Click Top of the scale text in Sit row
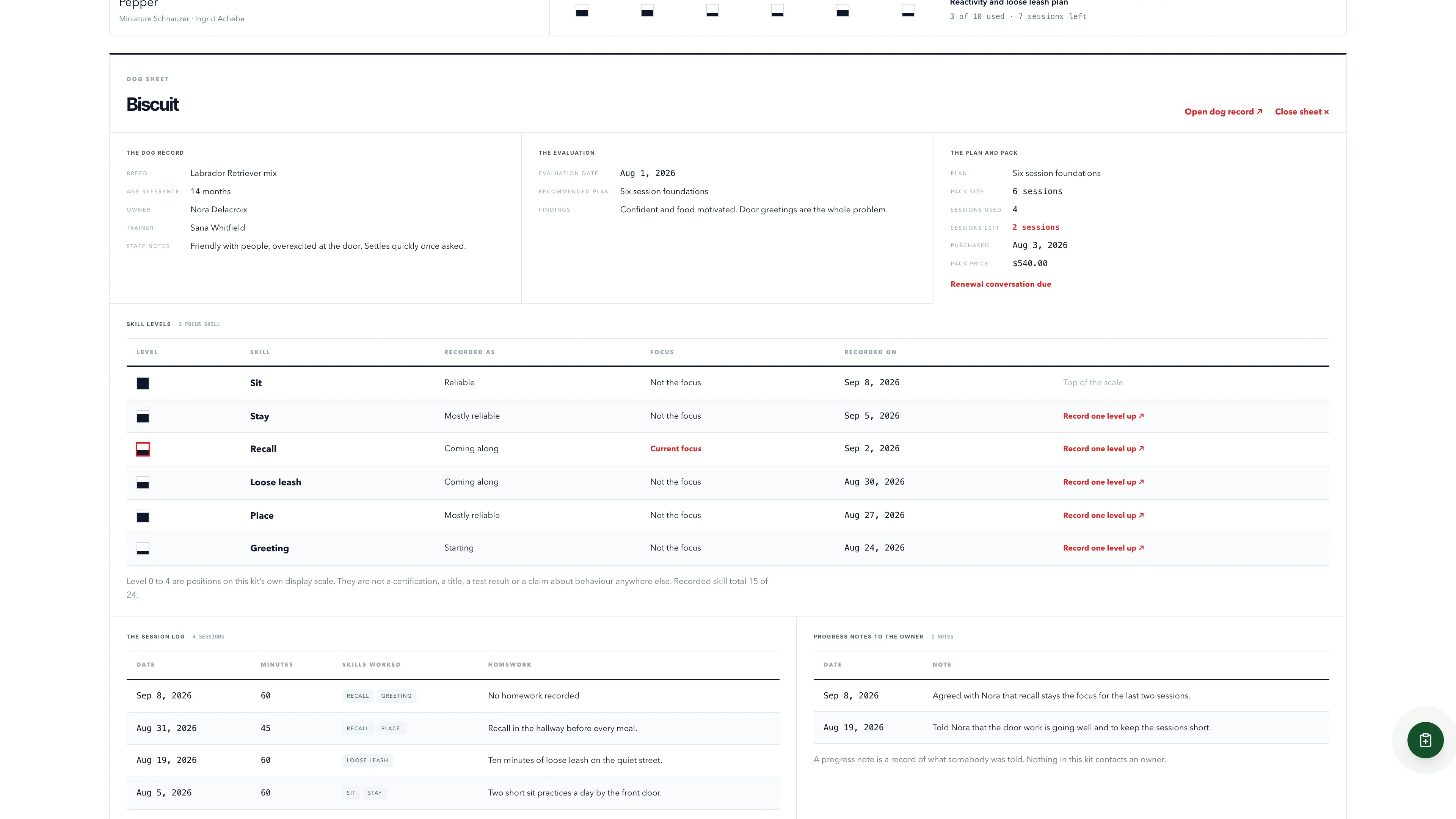 pos(1093,383)
